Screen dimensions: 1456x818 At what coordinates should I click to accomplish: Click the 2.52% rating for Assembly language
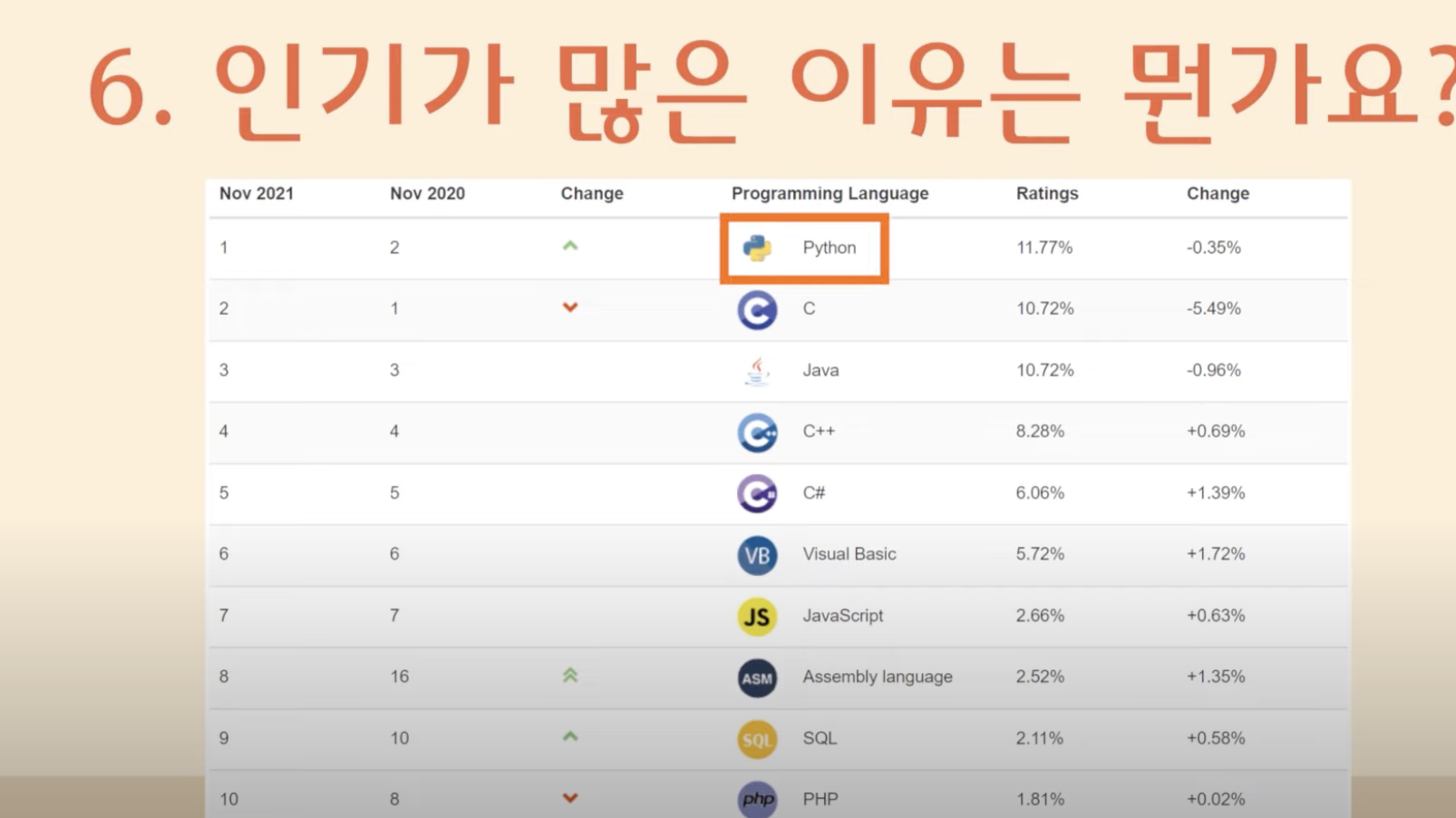click(1040, 677)
